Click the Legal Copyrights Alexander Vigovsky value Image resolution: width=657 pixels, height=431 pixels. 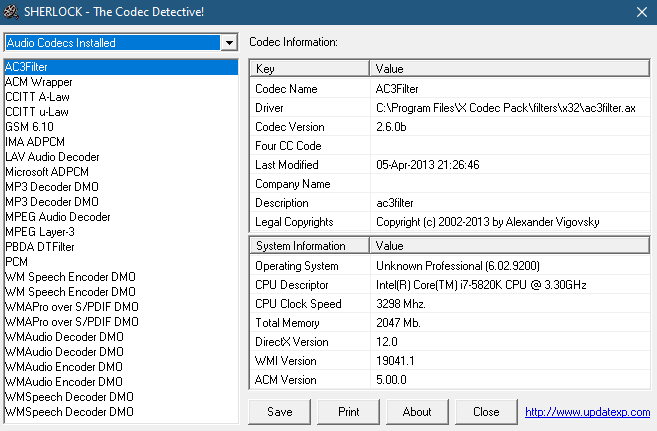coord(488,222)
